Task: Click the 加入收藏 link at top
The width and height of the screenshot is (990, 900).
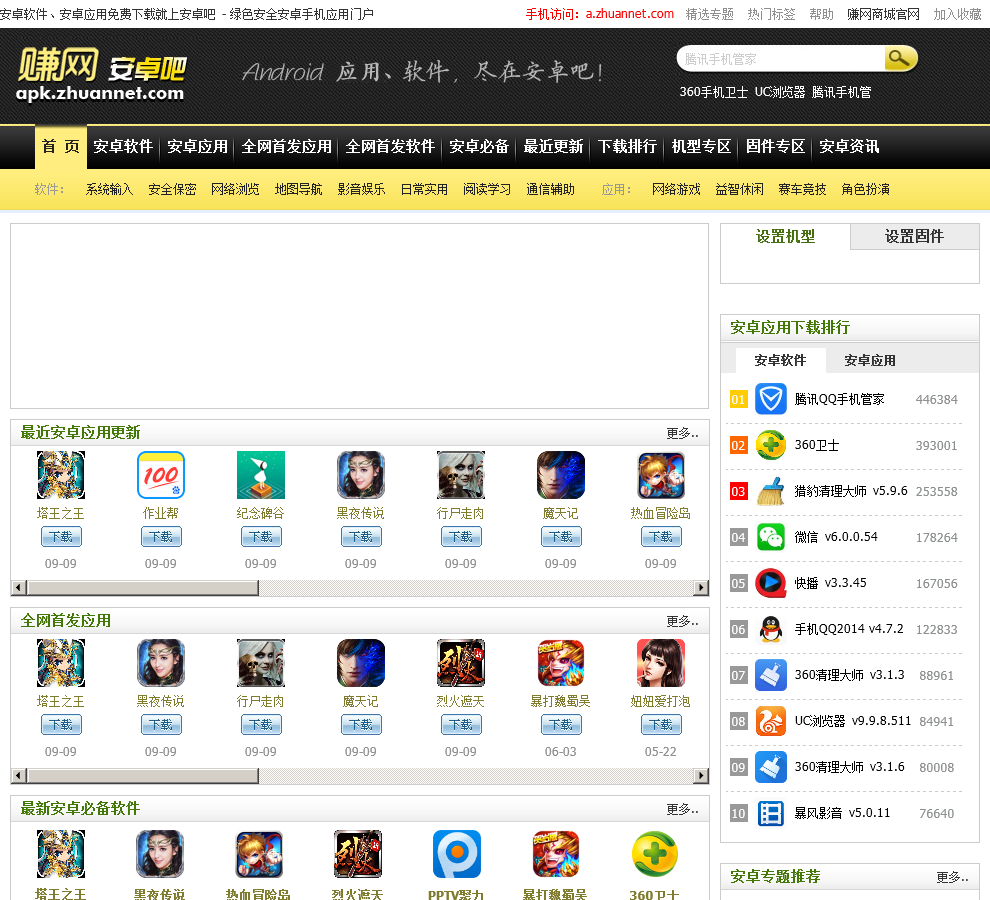Action: click(957, 14)
